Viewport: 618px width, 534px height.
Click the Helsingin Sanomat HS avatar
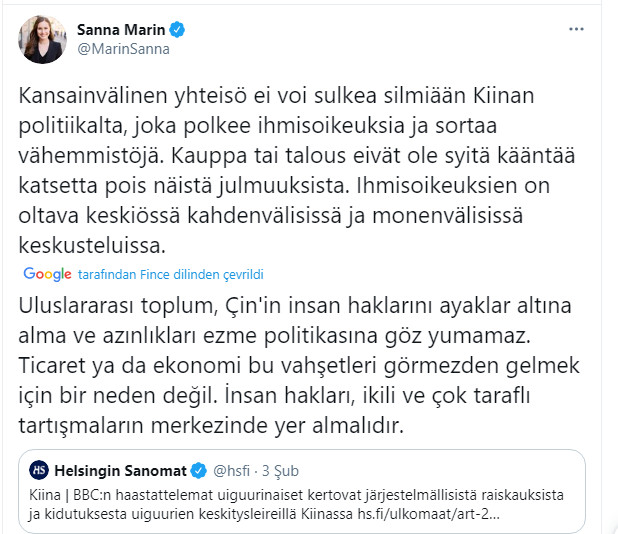tap(38, 470)
